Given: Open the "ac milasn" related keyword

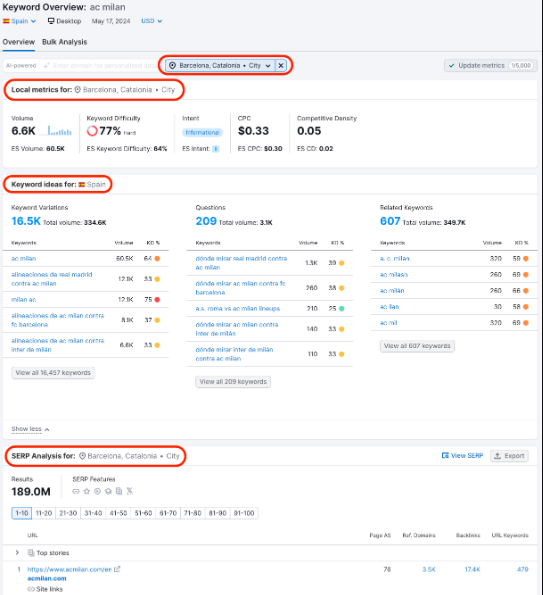Looking at the screenshot, I should coord(394,274).
